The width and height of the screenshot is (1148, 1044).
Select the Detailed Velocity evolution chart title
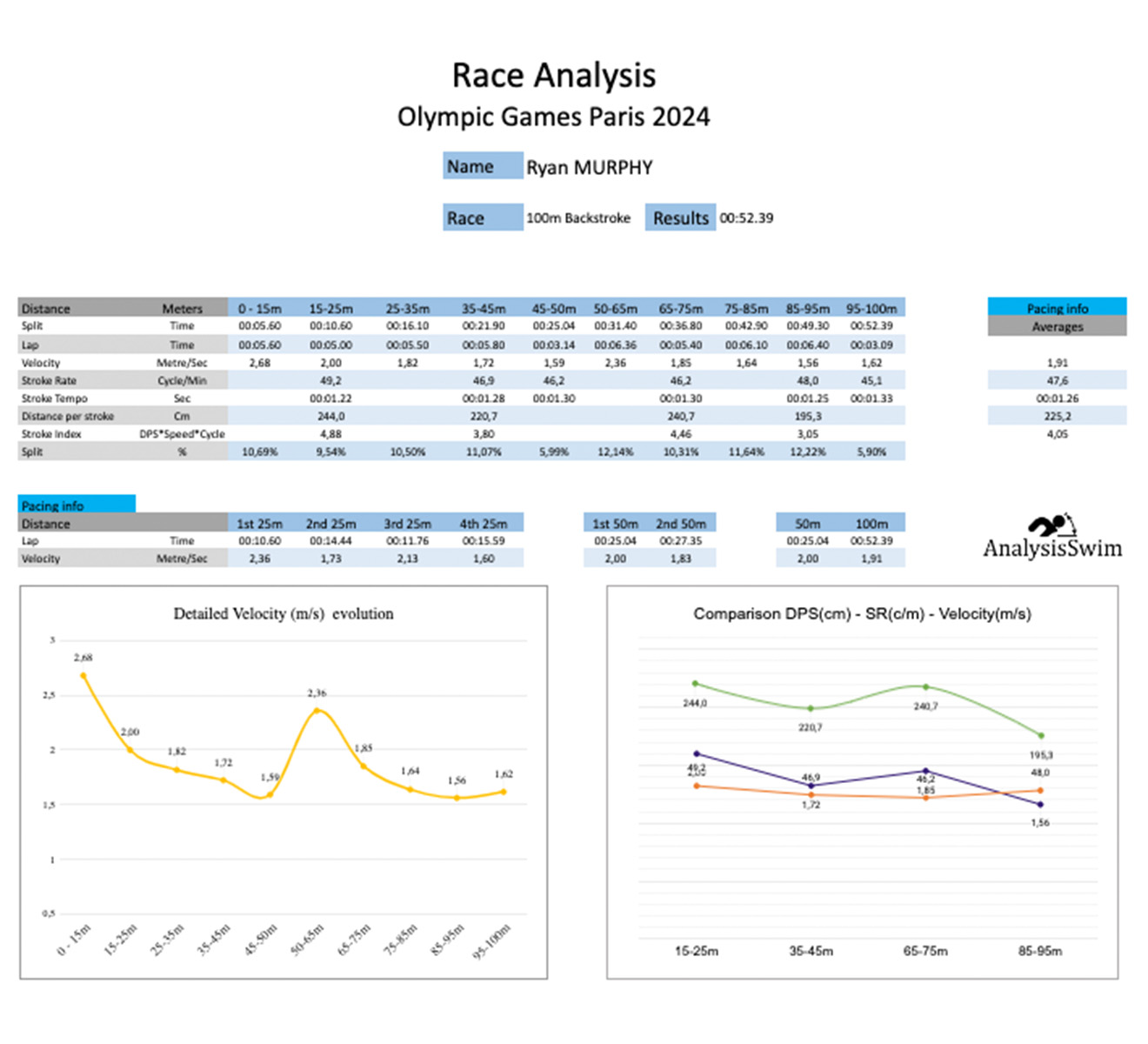(x=284, y=613)
